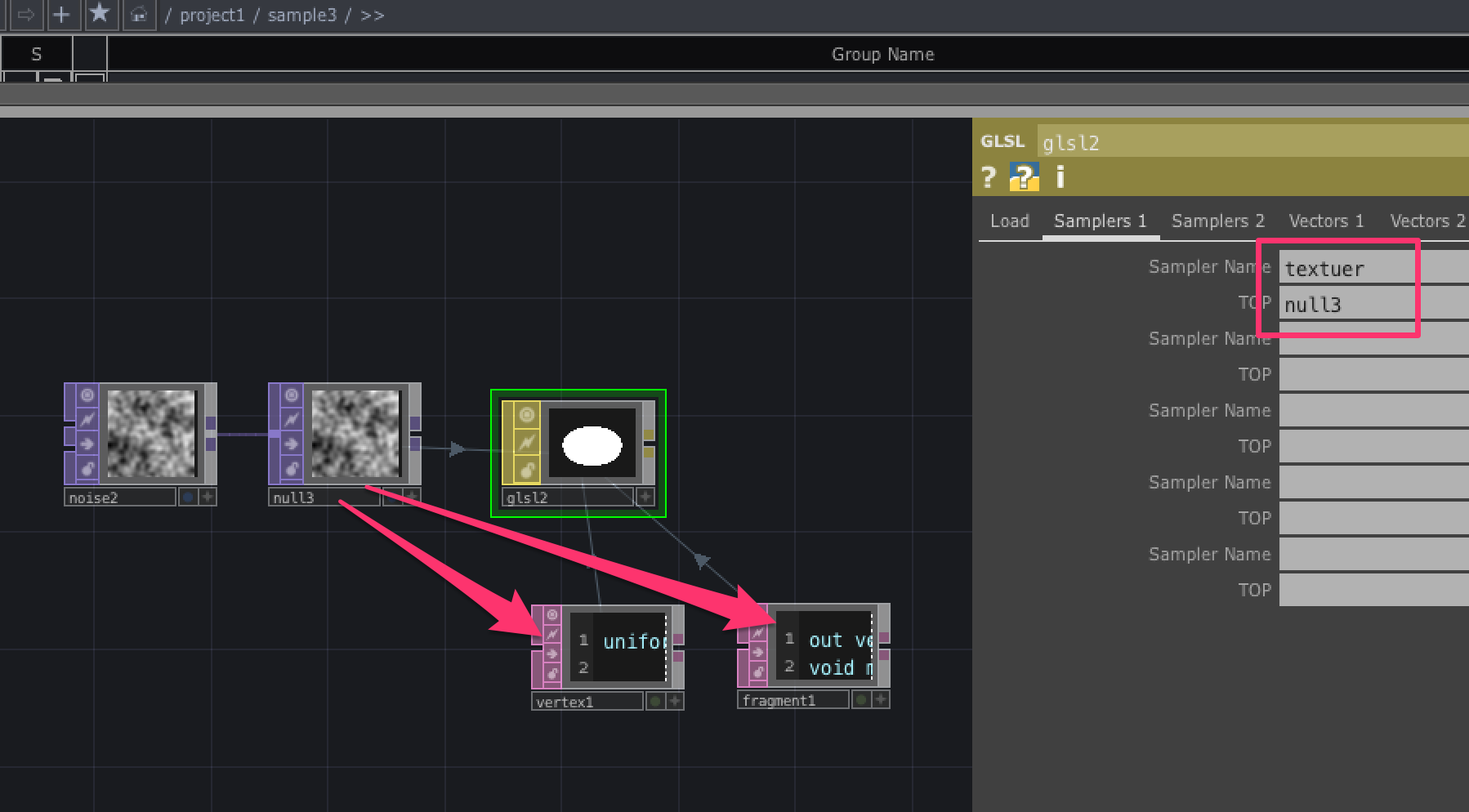Select the glsl2 node ellipse thumbnail
The image size is (1469, 812).
tap(592, 445)
